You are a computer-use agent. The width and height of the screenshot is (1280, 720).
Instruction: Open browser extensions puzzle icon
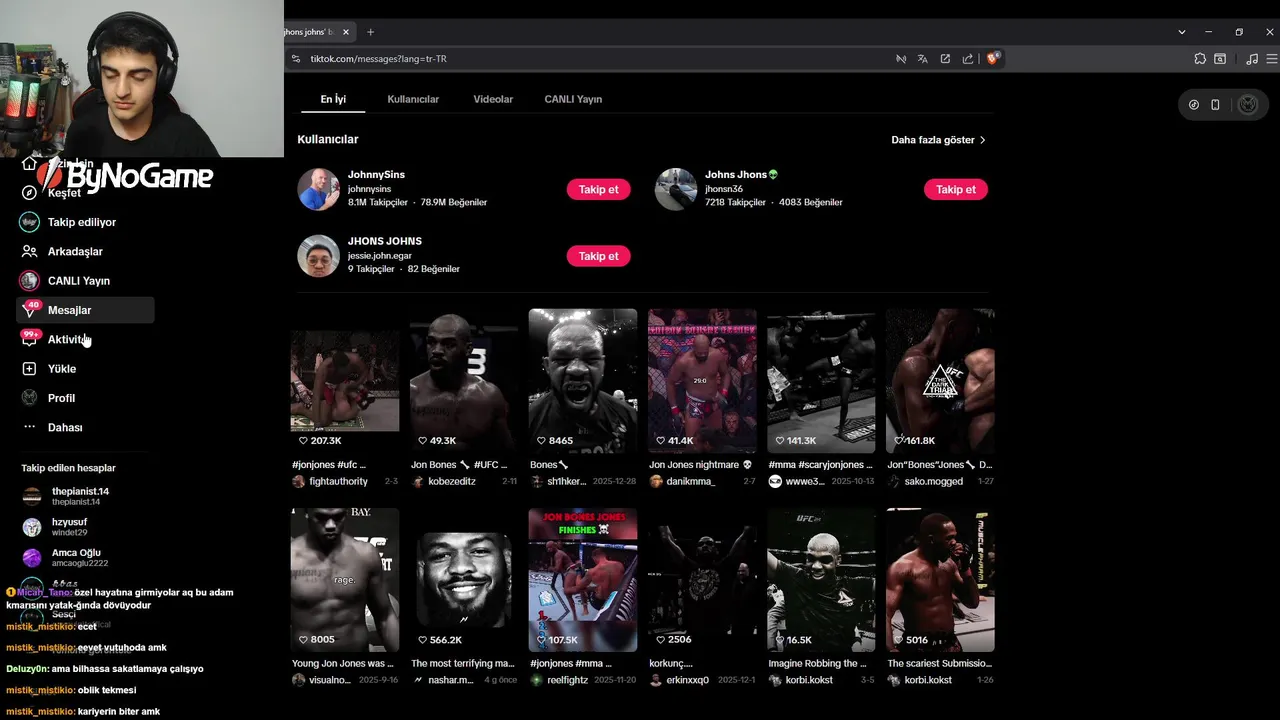tap(1200, 59)
